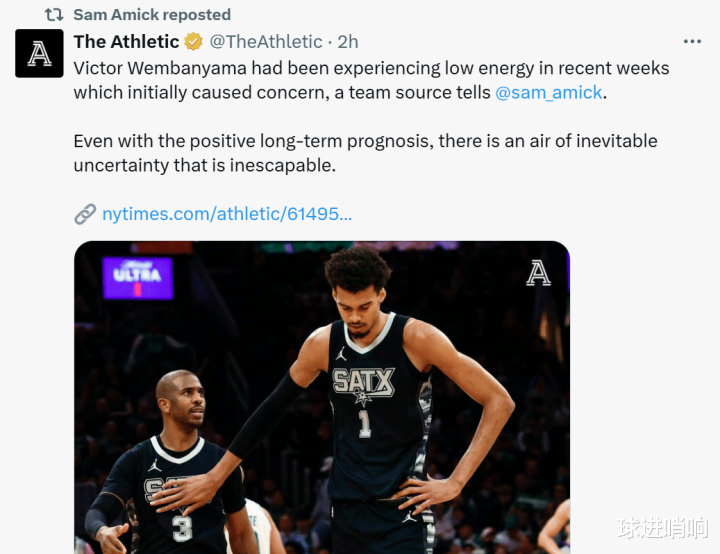
Task: Click the Wembanyama low energy paragraph
Action: point(371,80)
